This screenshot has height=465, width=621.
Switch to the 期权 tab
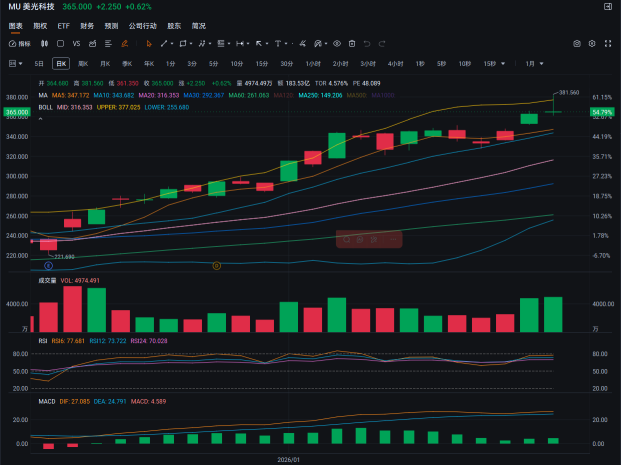[40, 26]
